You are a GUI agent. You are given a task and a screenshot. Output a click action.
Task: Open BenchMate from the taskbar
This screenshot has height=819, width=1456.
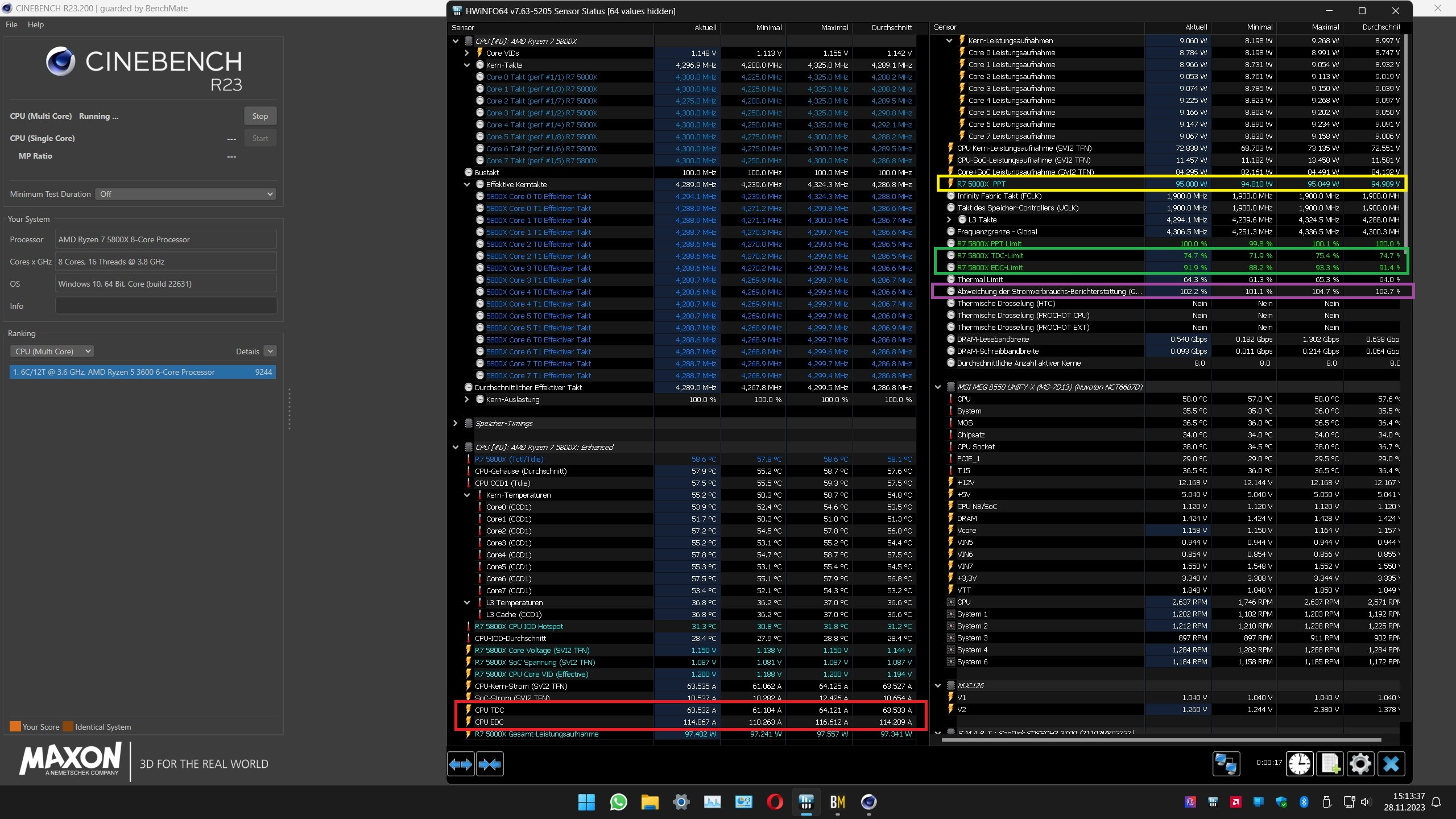pyautogui.click(x=837, y=802)
